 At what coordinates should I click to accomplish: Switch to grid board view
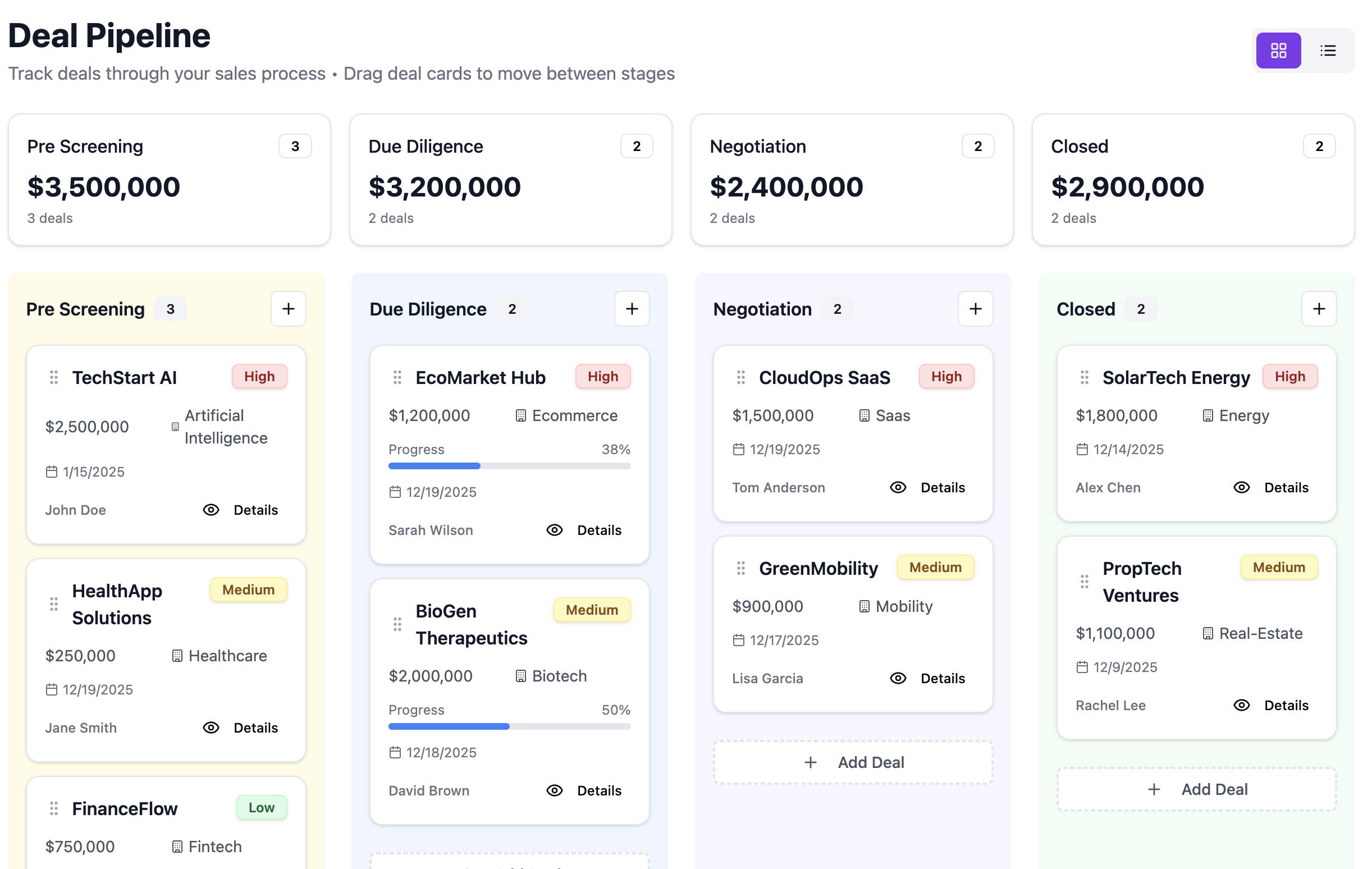(1278, 51)
